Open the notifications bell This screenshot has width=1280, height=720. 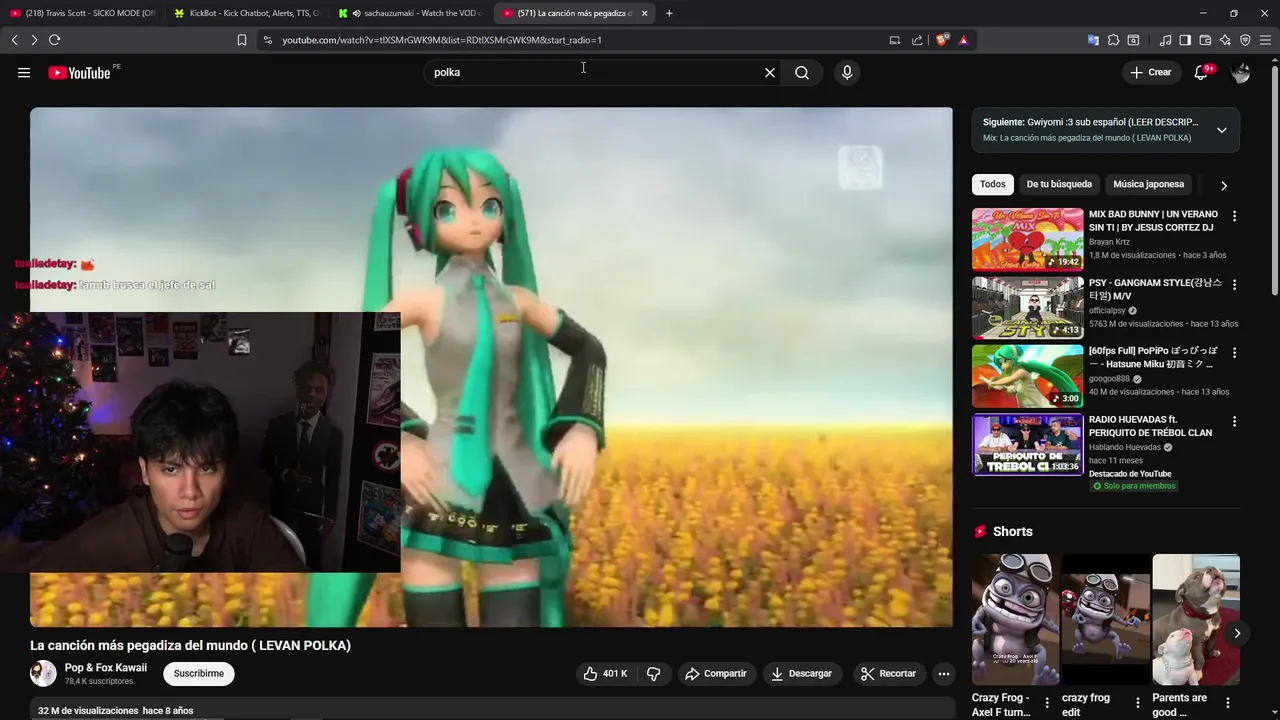coord(1202,72)
